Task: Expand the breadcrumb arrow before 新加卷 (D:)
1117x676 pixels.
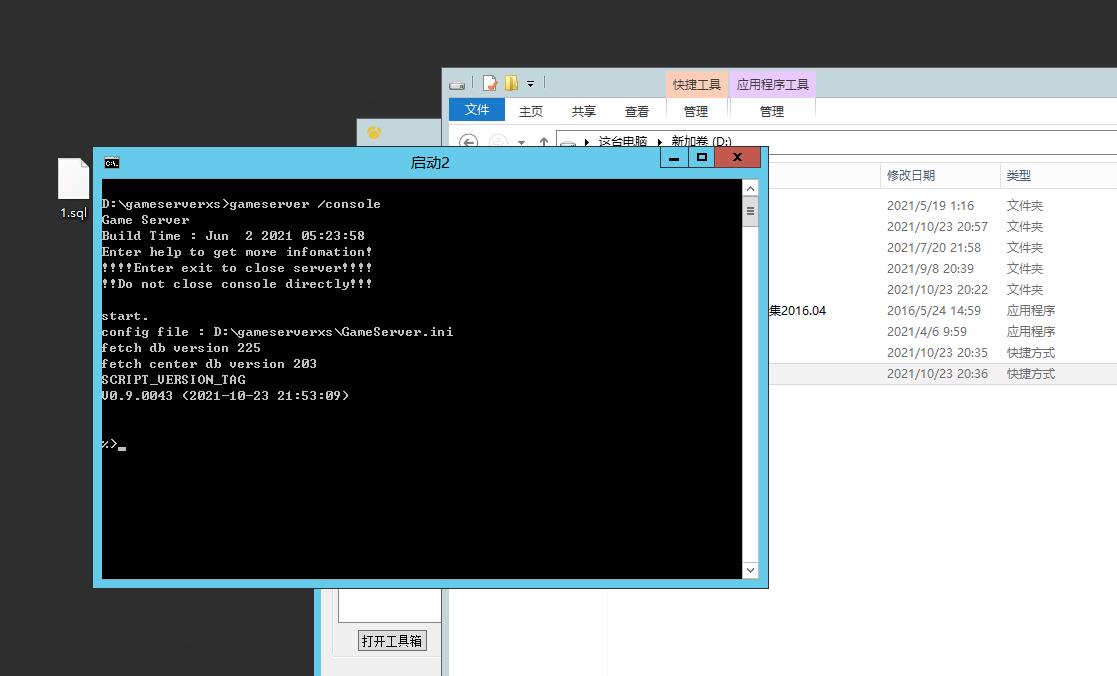Action: pos(660,142)
